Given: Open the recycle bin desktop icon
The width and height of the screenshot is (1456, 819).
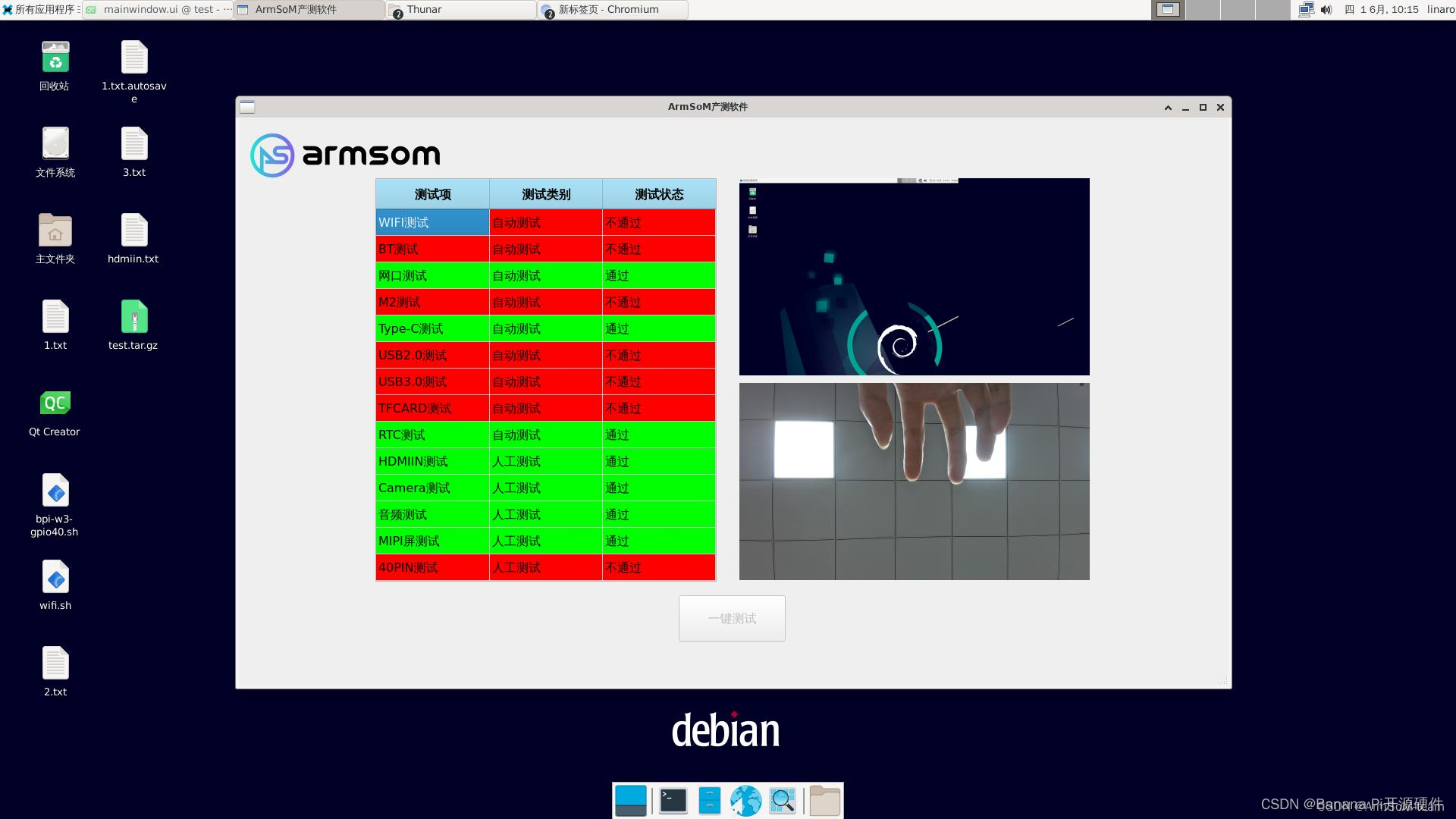Looking at the screenshot, I should tap(55, 58).
